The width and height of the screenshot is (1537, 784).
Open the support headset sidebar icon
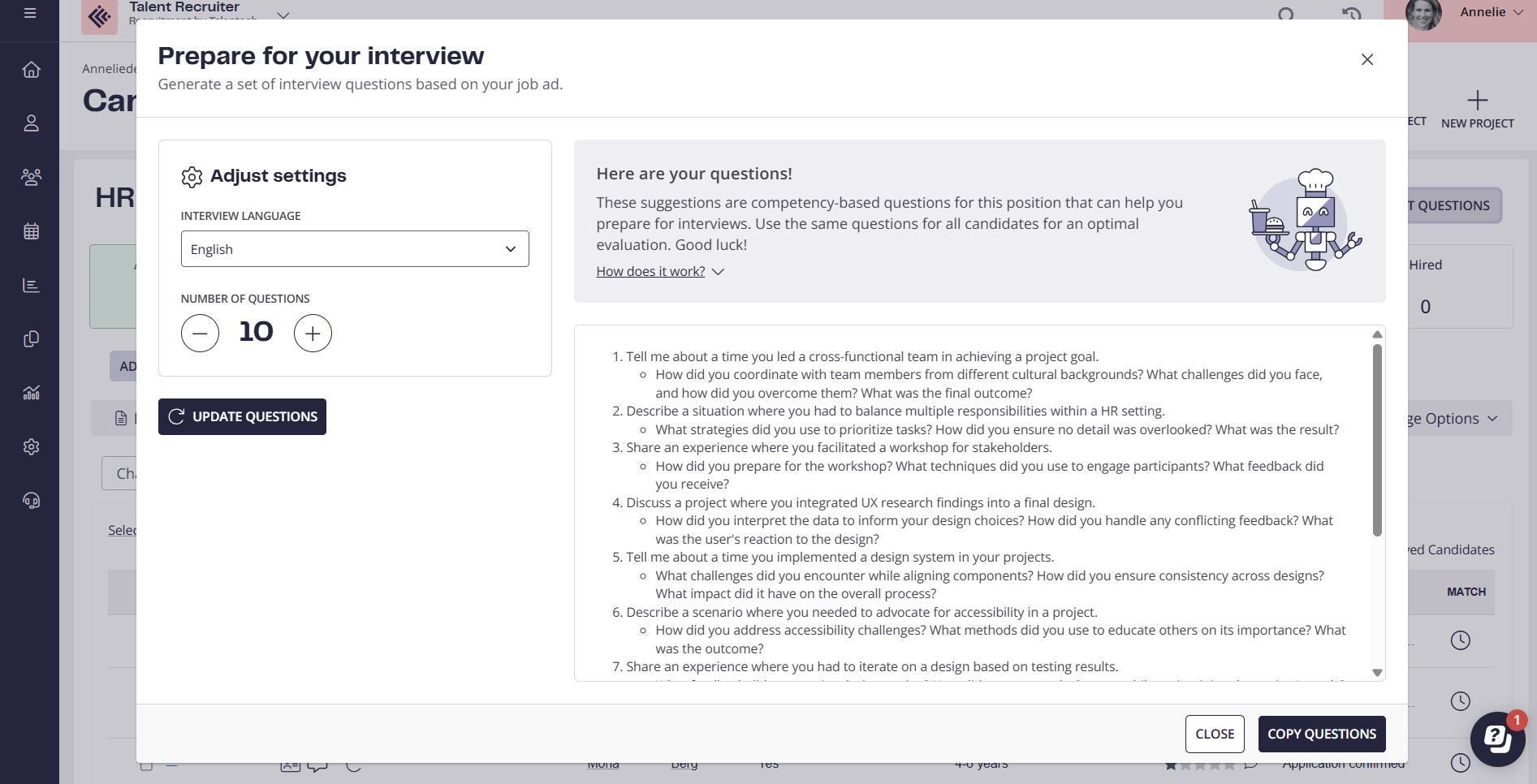pos(31,501)
